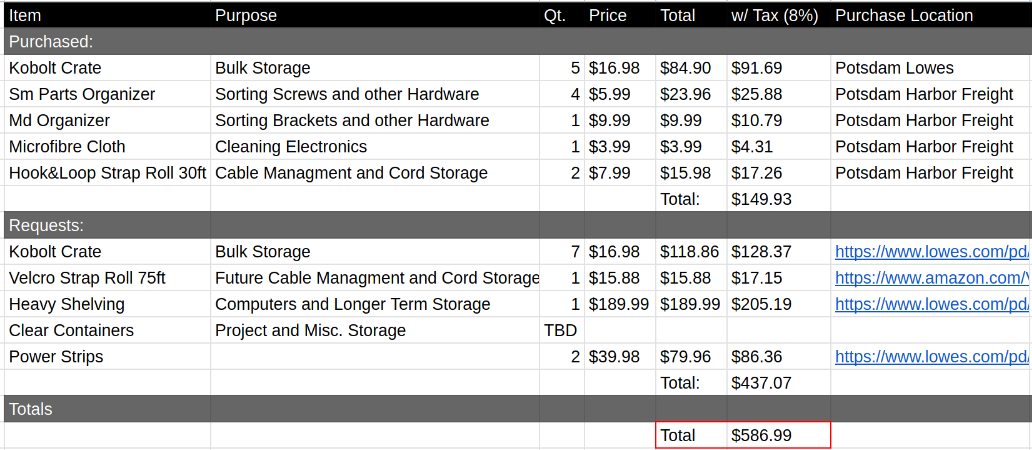
Task: Click the 'Totals' section heading row
Action: click(518, 409)
